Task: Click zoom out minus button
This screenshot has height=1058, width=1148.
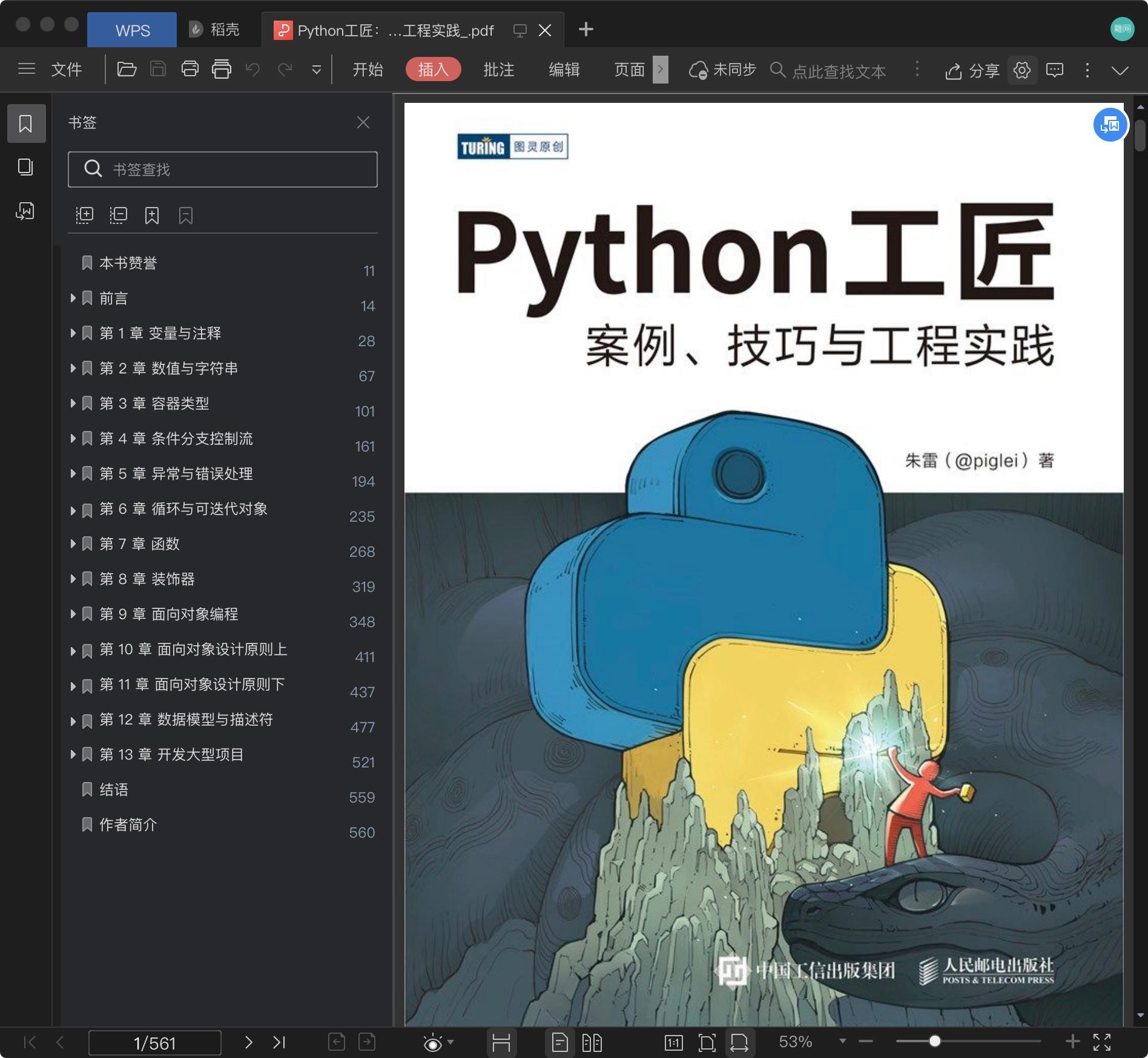Action: coord(866,1041)
